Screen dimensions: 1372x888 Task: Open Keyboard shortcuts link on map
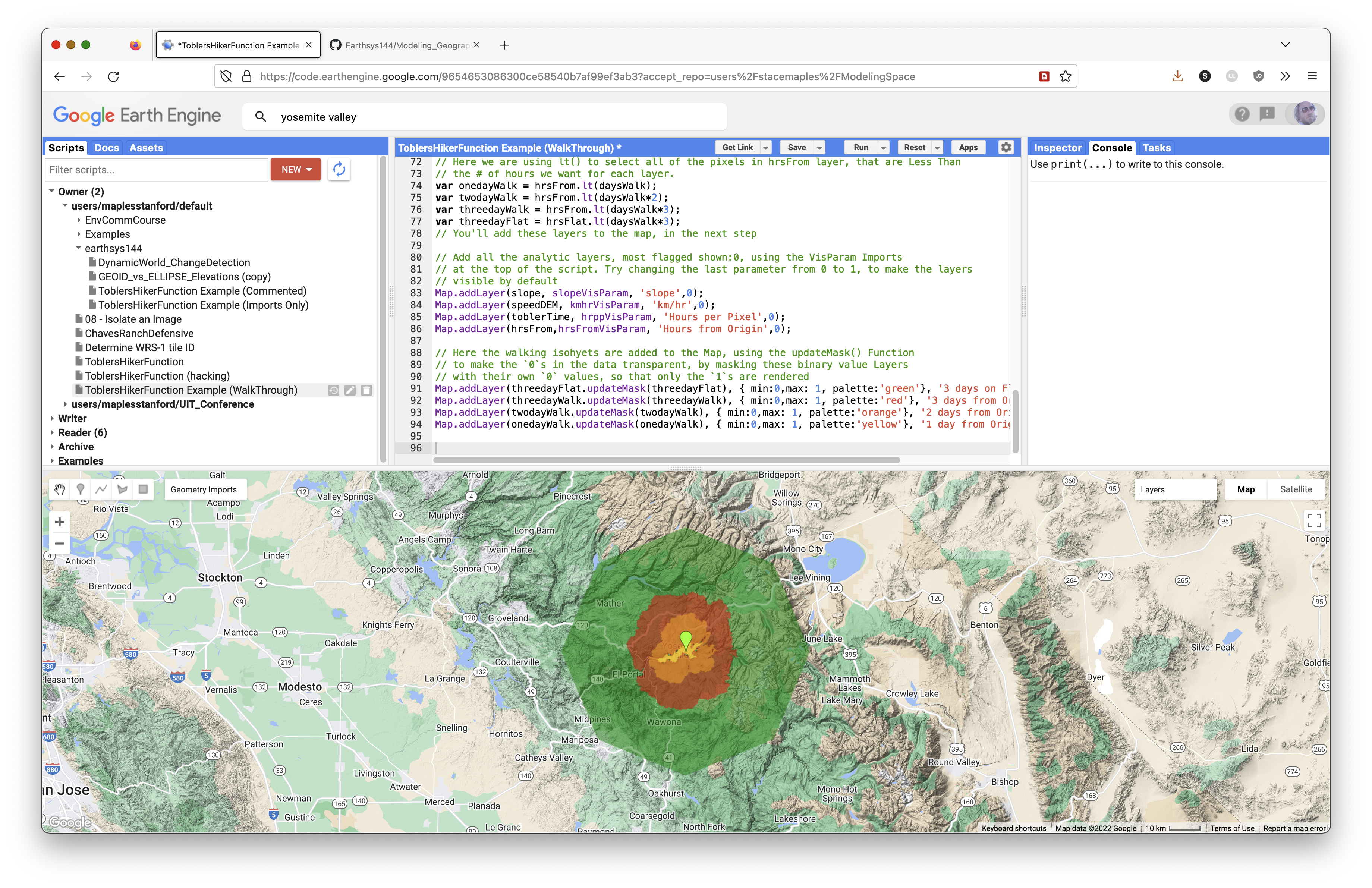click(x=1013, y=828)
